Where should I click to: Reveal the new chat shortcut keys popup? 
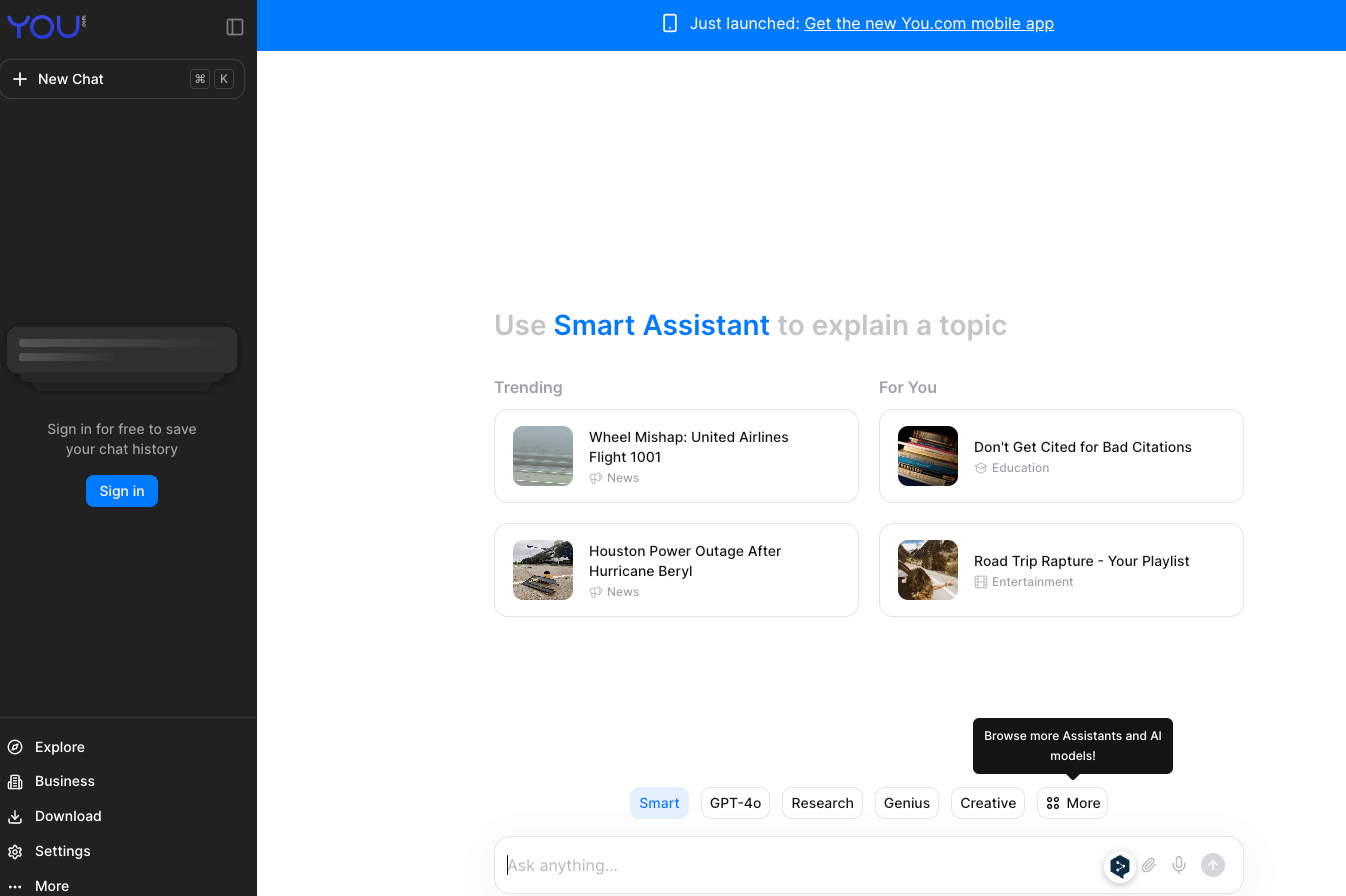coord(211,78)
